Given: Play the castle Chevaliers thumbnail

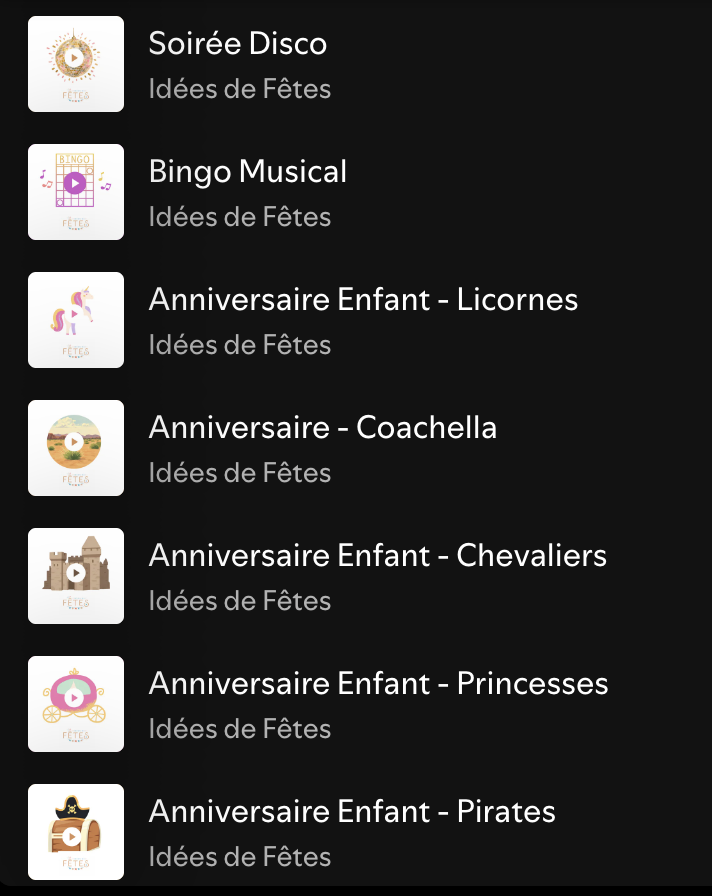Looking at the screenshot, I should coord(76,576).
